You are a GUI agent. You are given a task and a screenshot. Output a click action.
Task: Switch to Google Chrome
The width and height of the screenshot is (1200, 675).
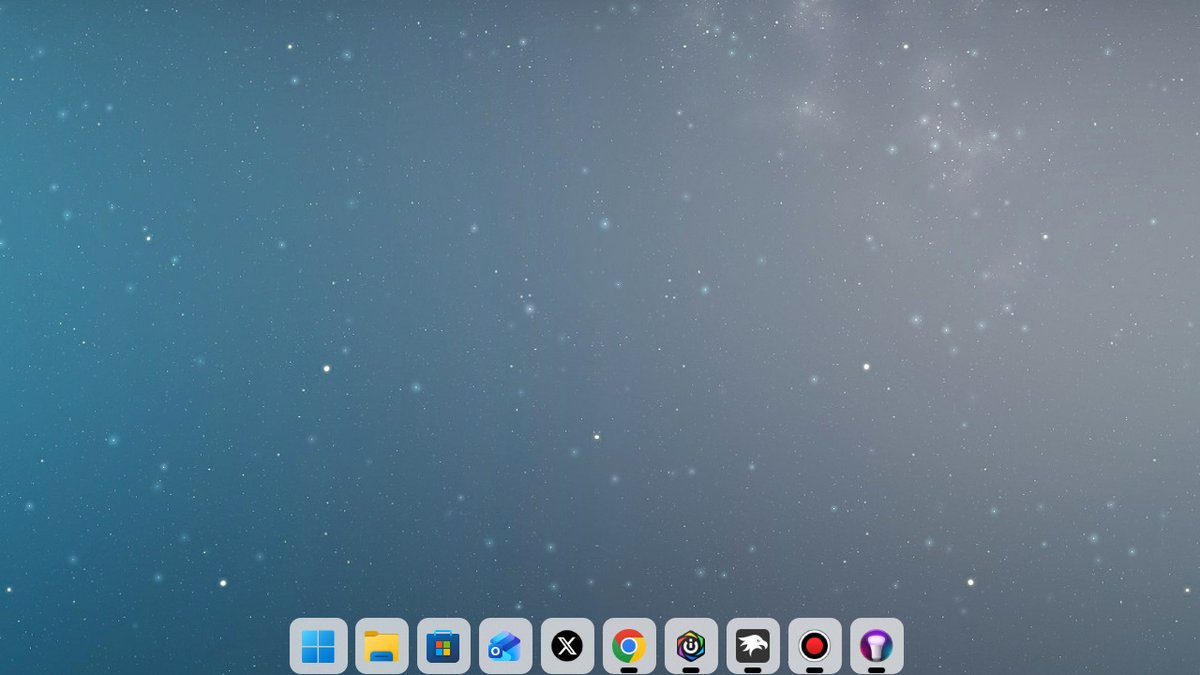629,646
